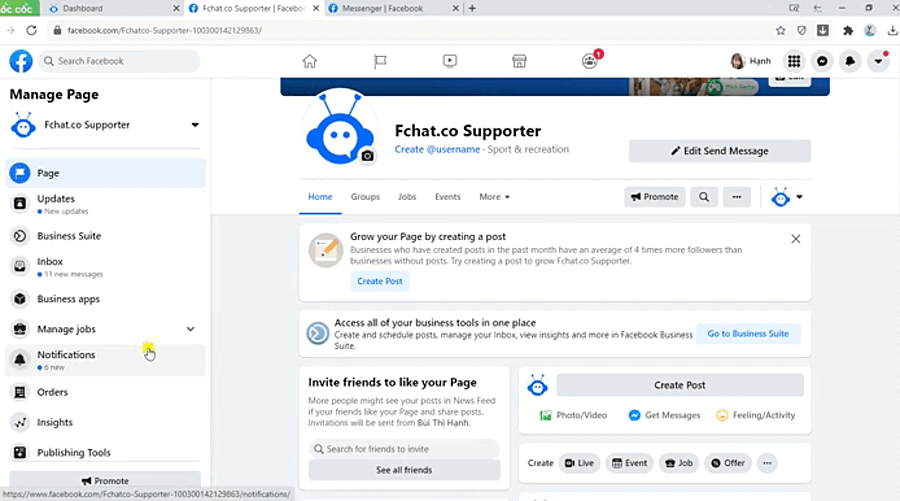This screenshot has height=501, width=900.
Task: Click Get Messages post option
Action: coord(664,415)
